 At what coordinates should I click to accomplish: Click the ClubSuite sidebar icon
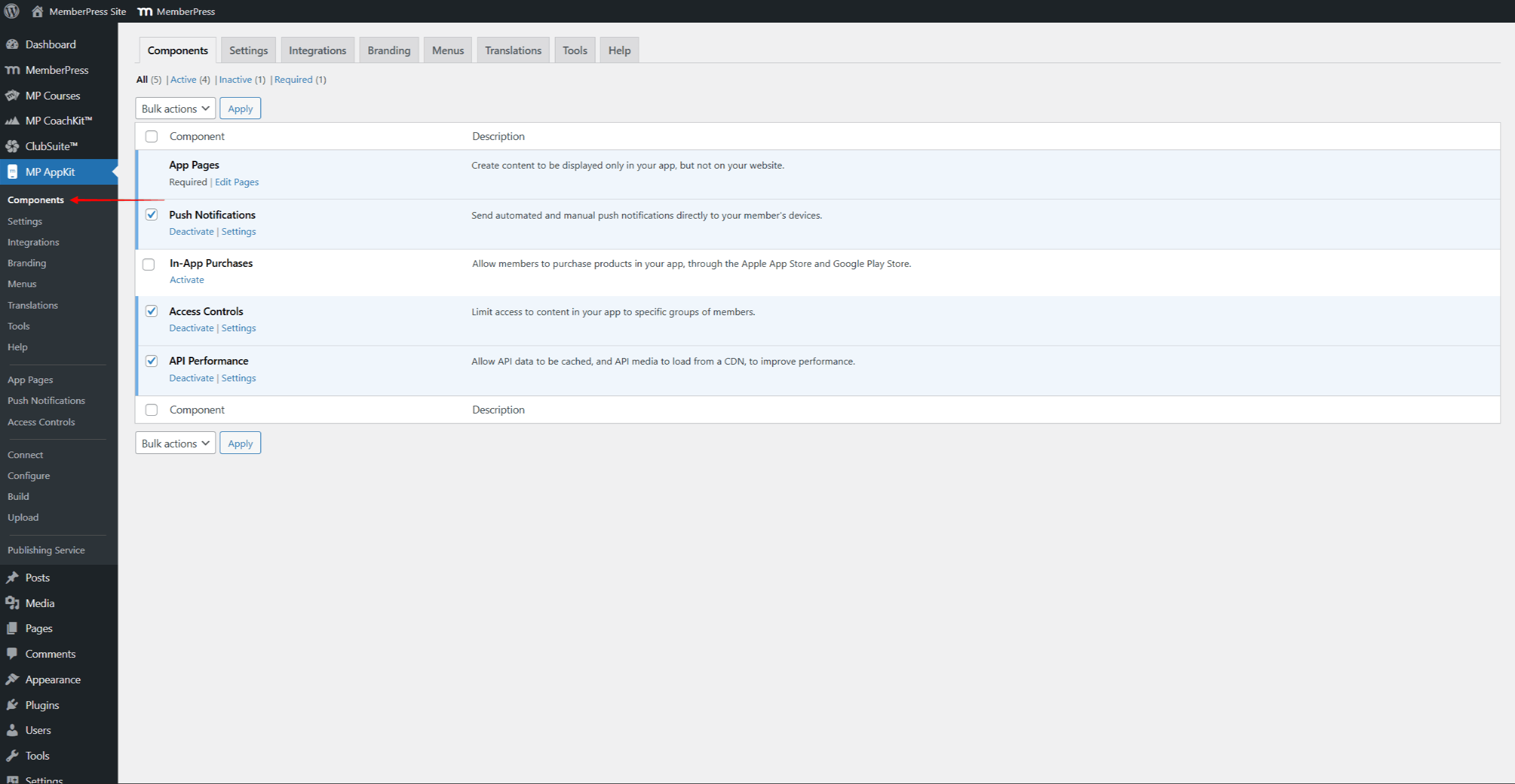click(13, 146)
